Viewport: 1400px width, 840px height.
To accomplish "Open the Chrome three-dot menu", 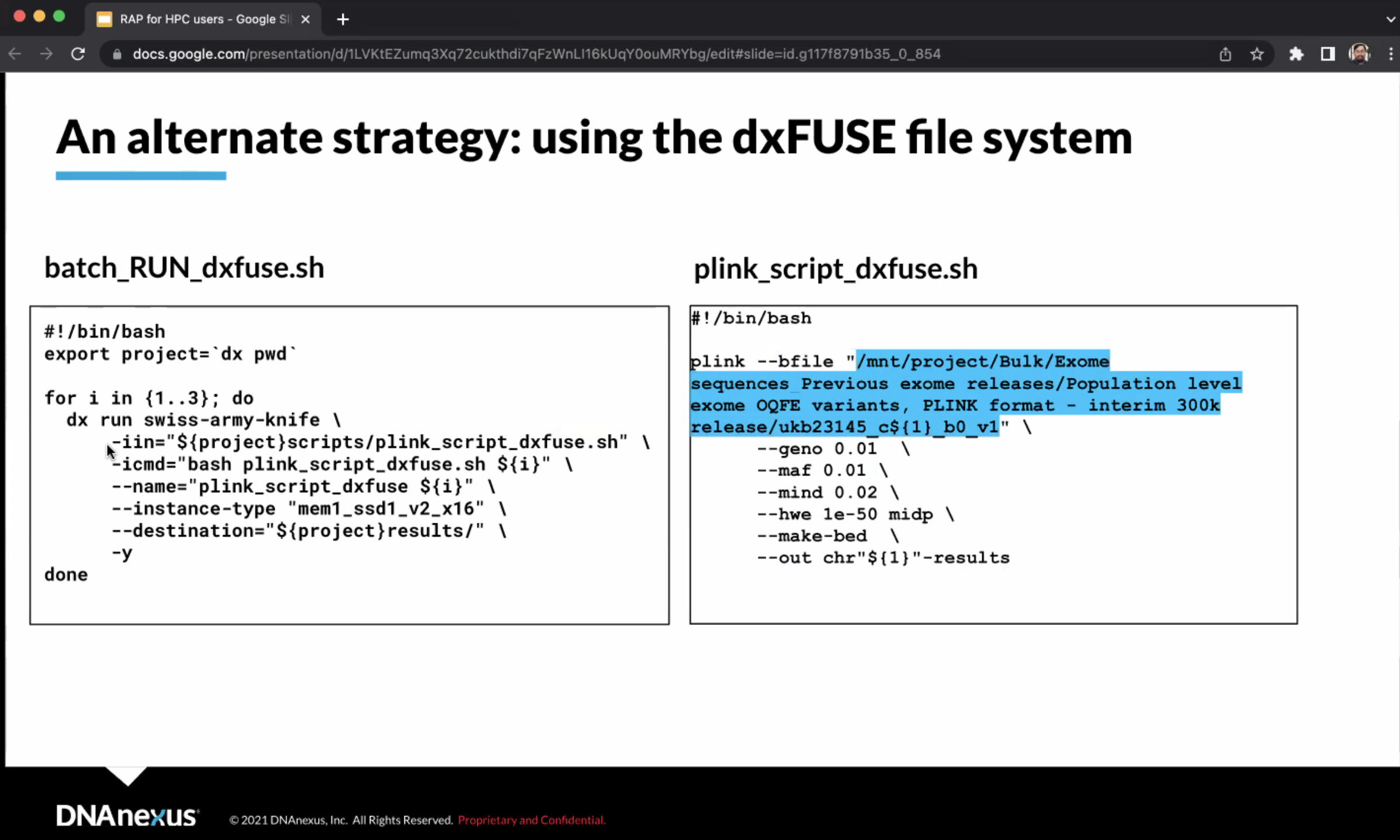I will pos(1391,54).
